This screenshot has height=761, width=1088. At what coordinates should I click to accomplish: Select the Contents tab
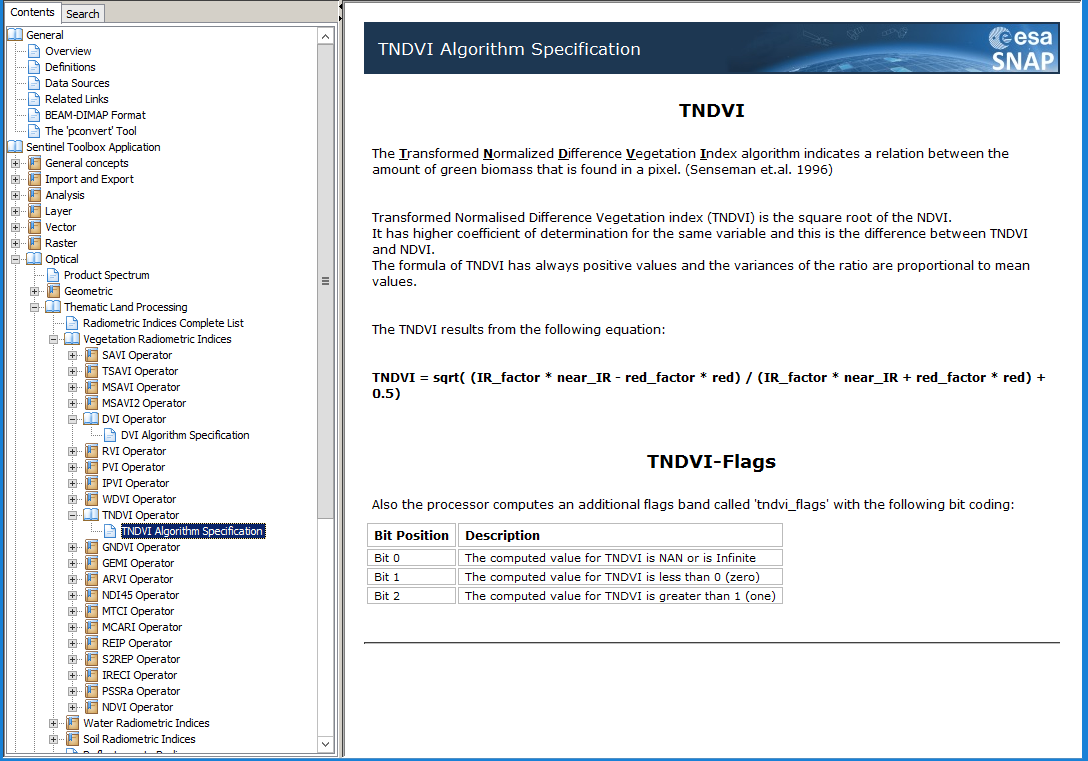pyautogui.click(x=32, y=12)
